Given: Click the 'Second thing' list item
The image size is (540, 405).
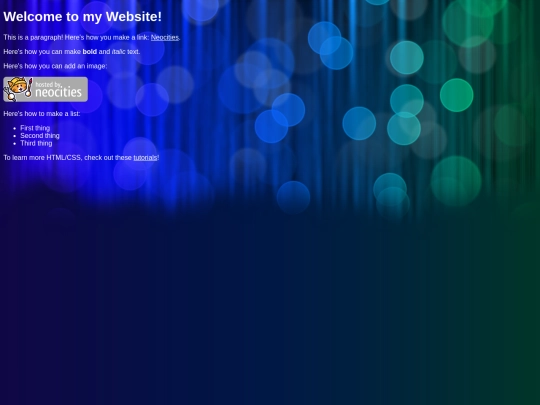Looking at the screenshot, I should tap(40, 135).
